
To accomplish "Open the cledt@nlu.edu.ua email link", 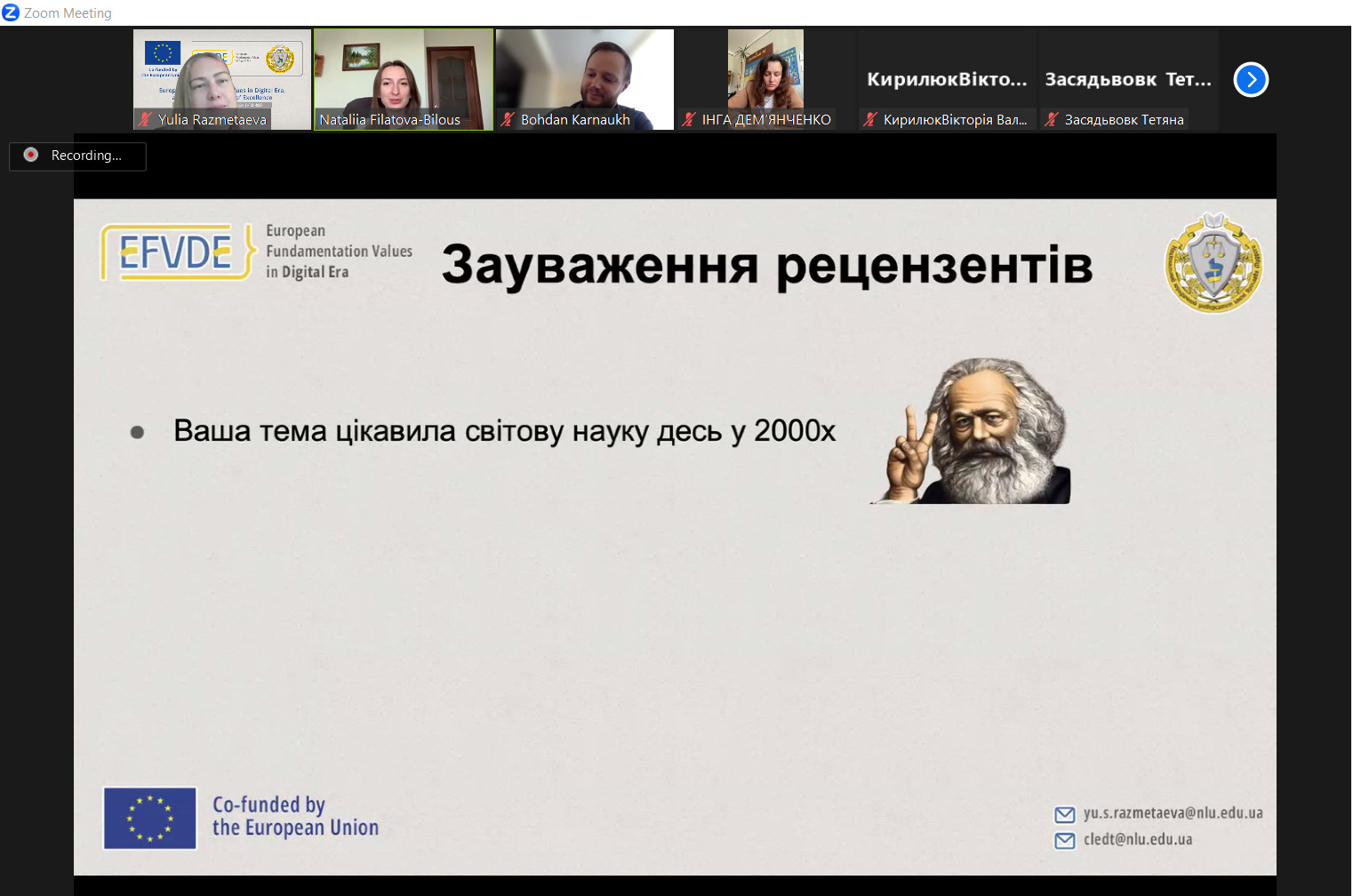I will tap(1138, 839).
